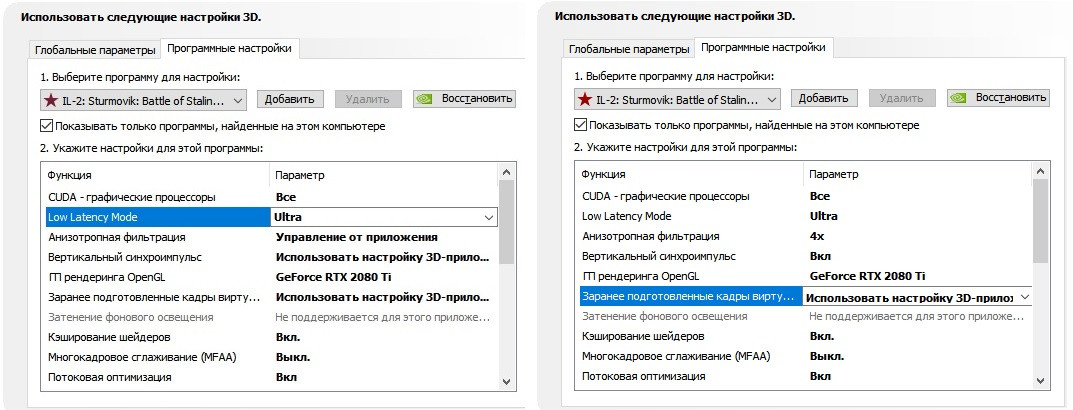Open the program selection dropdown arrow in left panel
The width and height of the screenshot is (1073, 410).
coord(237,100)
